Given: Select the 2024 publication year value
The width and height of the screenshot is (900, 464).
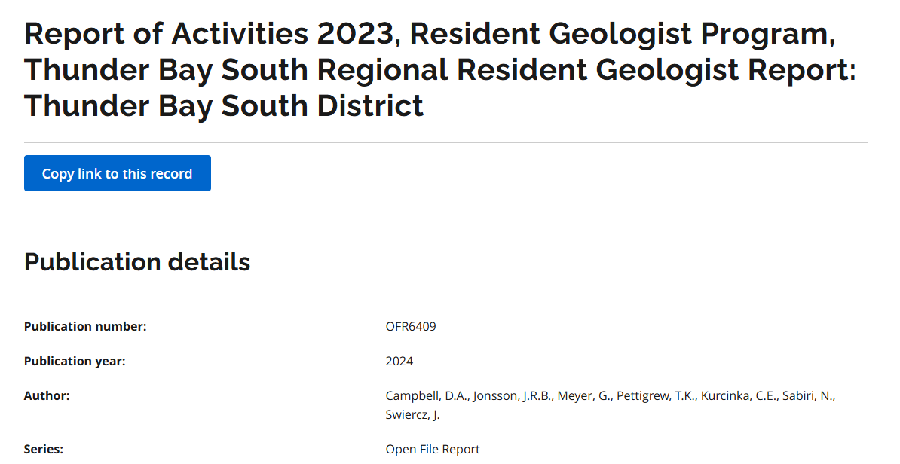Looking at the screenshot, I should coord(399,361).
